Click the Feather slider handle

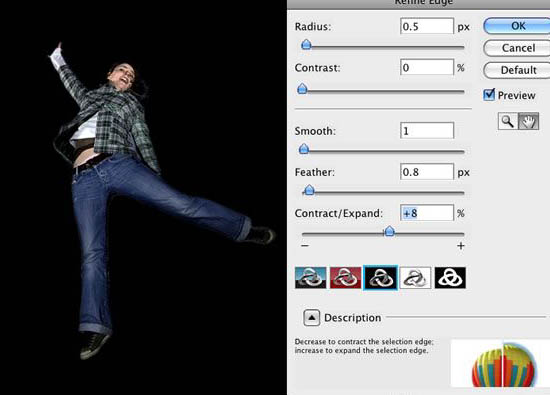[309, 190]
